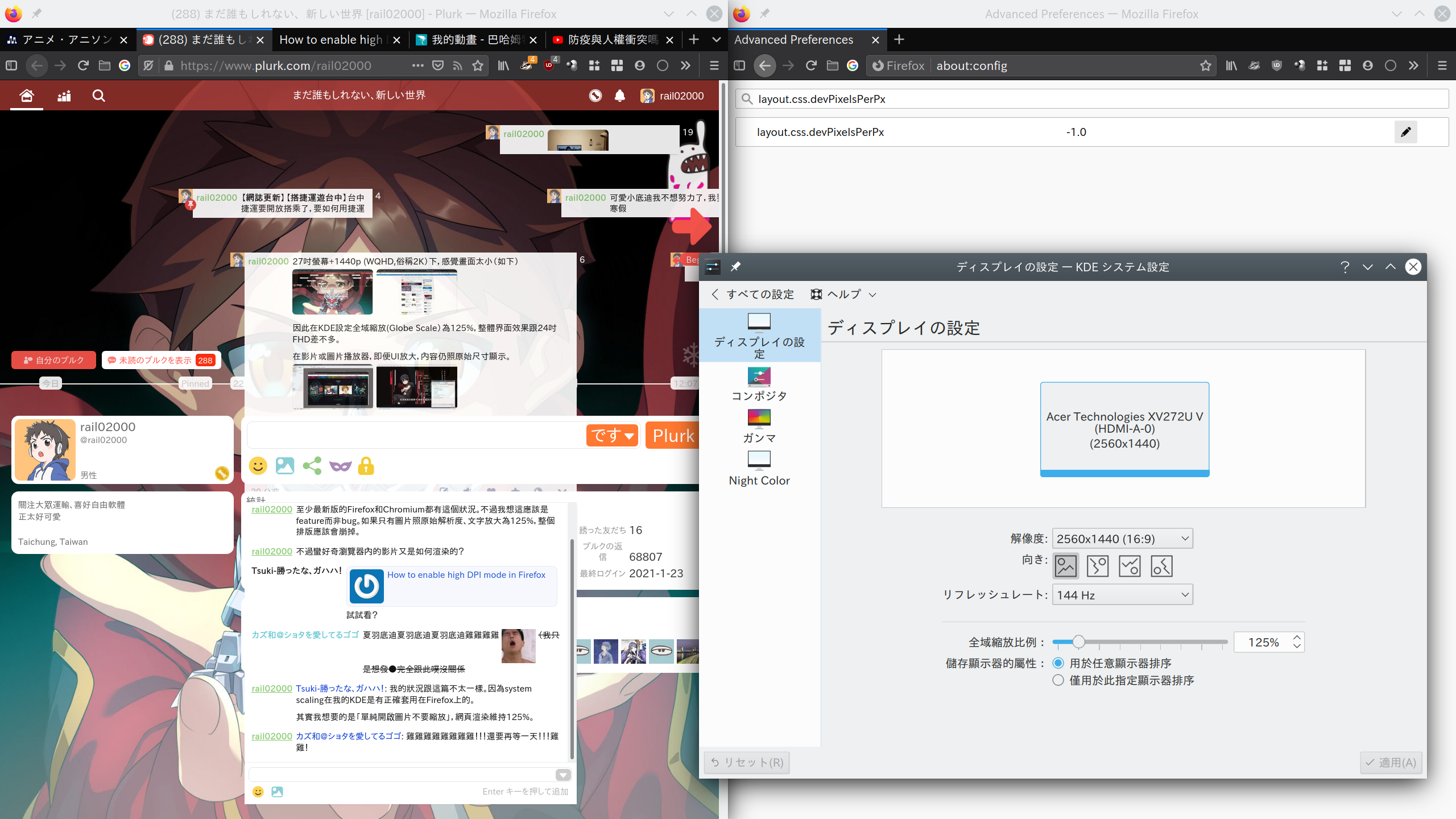Viewport: 1456px width, 819px height.
Task: Open です qualifier dropdown in composer
Action: pos(613,436)
